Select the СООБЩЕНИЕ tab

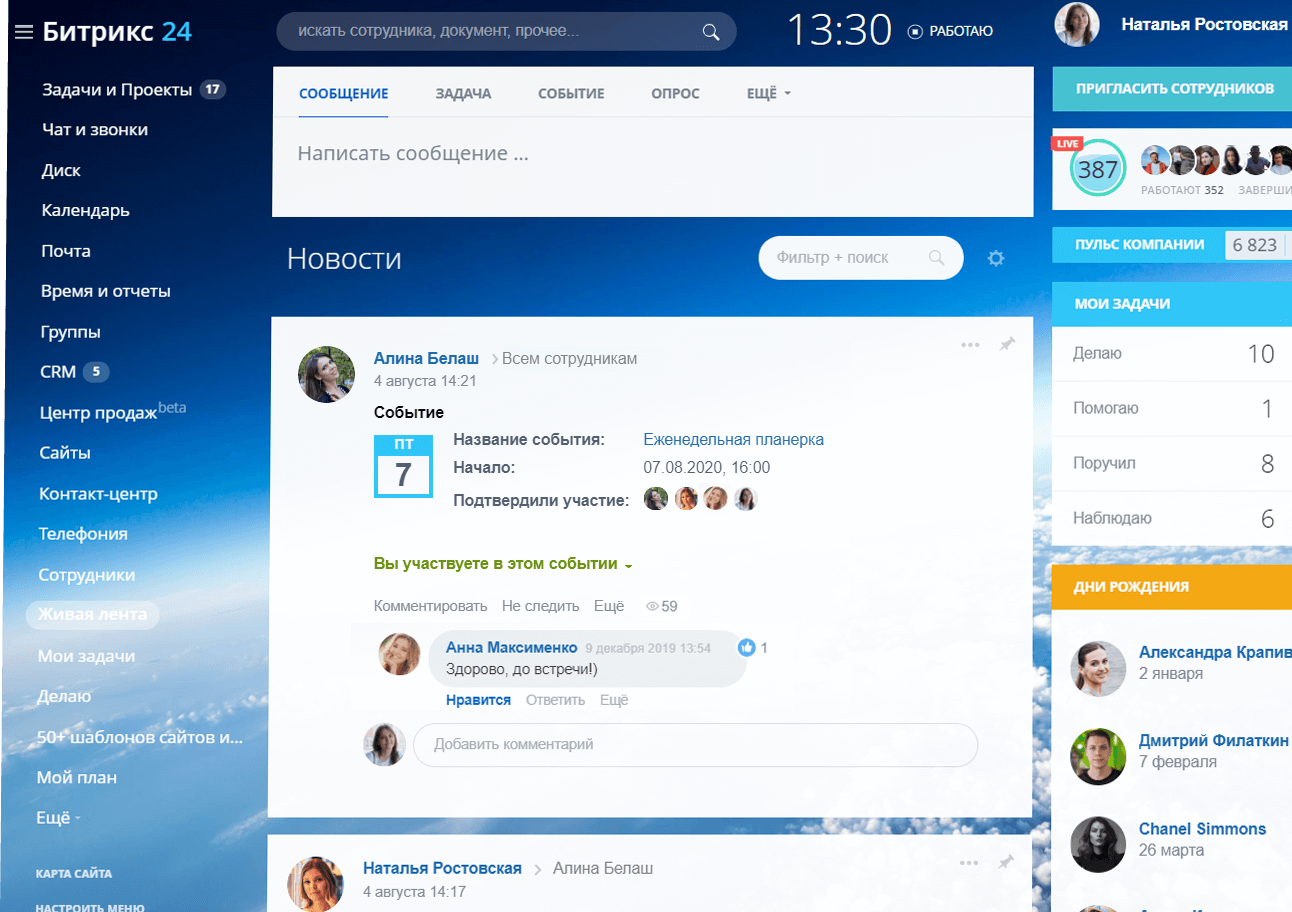[x=343, y=94]
